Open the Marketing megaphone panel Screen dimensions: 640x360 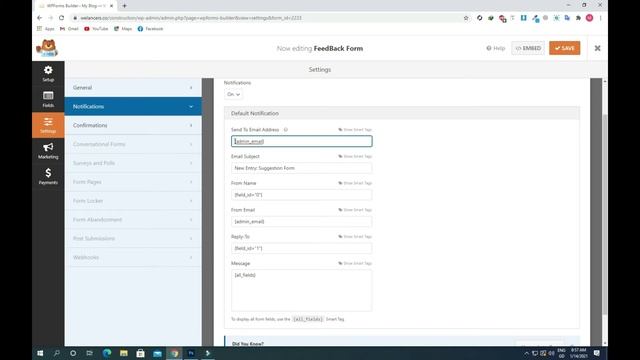pyautogui.click(x=48, y=151)
